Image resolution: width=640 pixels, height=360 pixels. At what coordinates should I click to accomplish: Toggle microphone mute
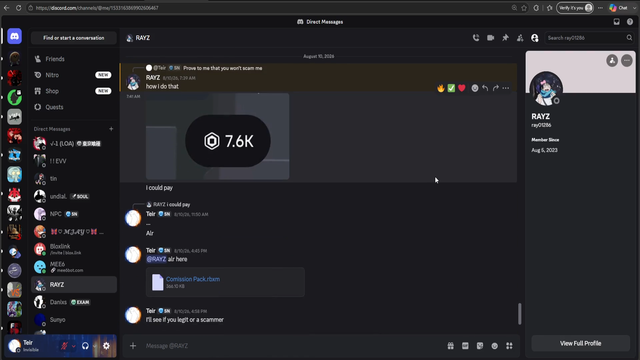pos(64,346)
